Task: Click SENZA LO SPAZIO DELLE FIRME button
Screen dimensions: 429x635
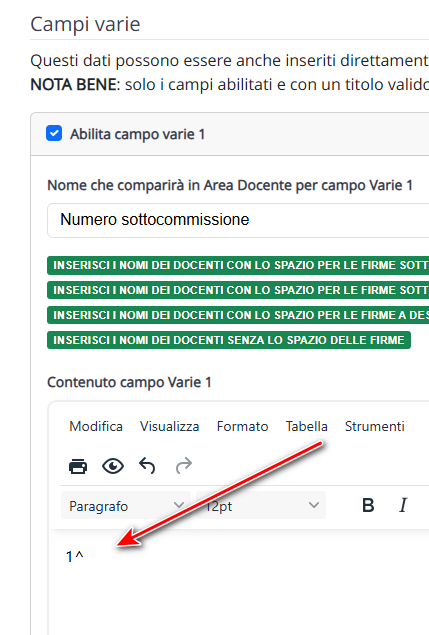Action: (229, 340)
